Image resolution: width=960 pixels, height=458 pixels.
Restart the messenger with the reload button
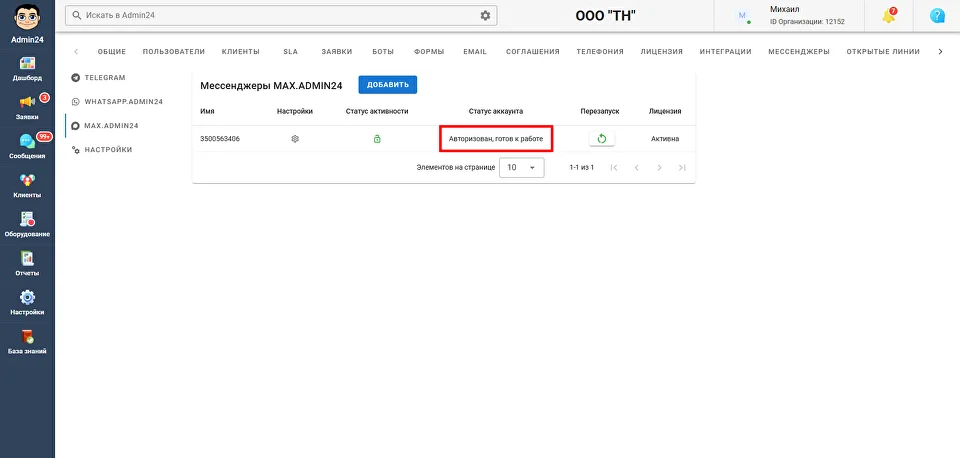pos(602,139)
